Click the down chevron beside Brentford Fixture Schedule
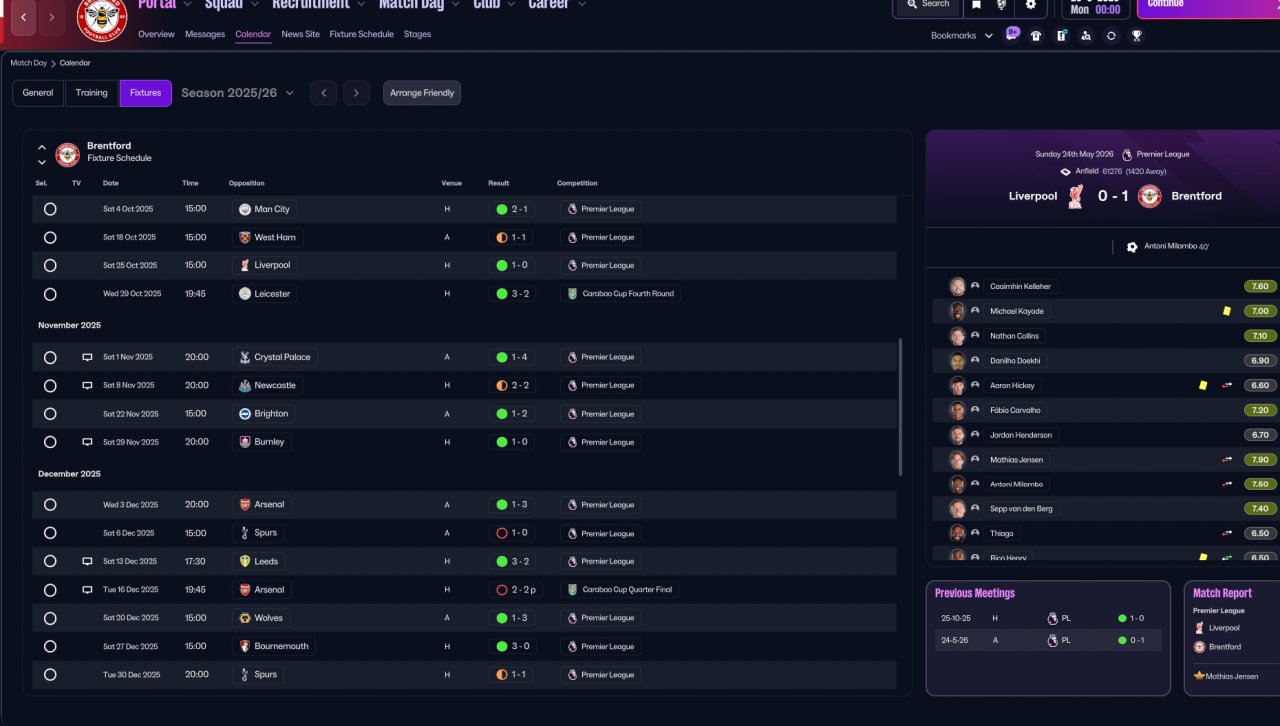This screenshot has width=1280, height=726. pos(42,162)
